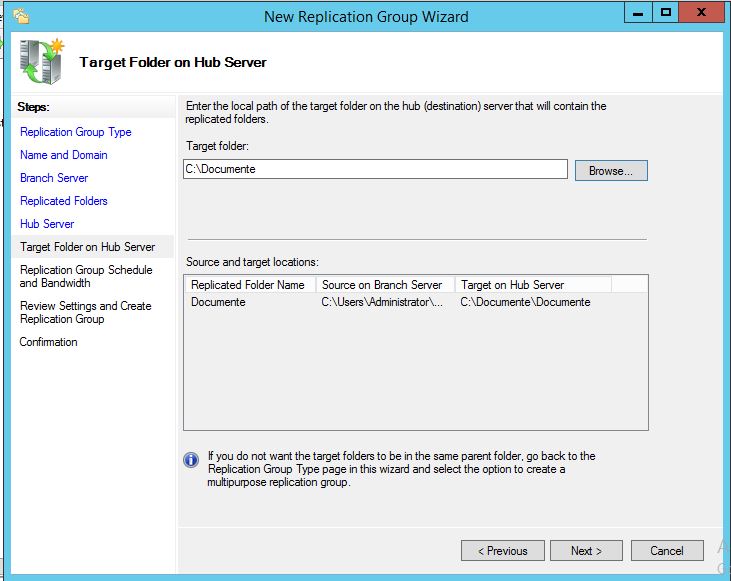Sort by Replicated Folder Name column
The height and width of the screenshot is (581, 731).
click(249, 285)
